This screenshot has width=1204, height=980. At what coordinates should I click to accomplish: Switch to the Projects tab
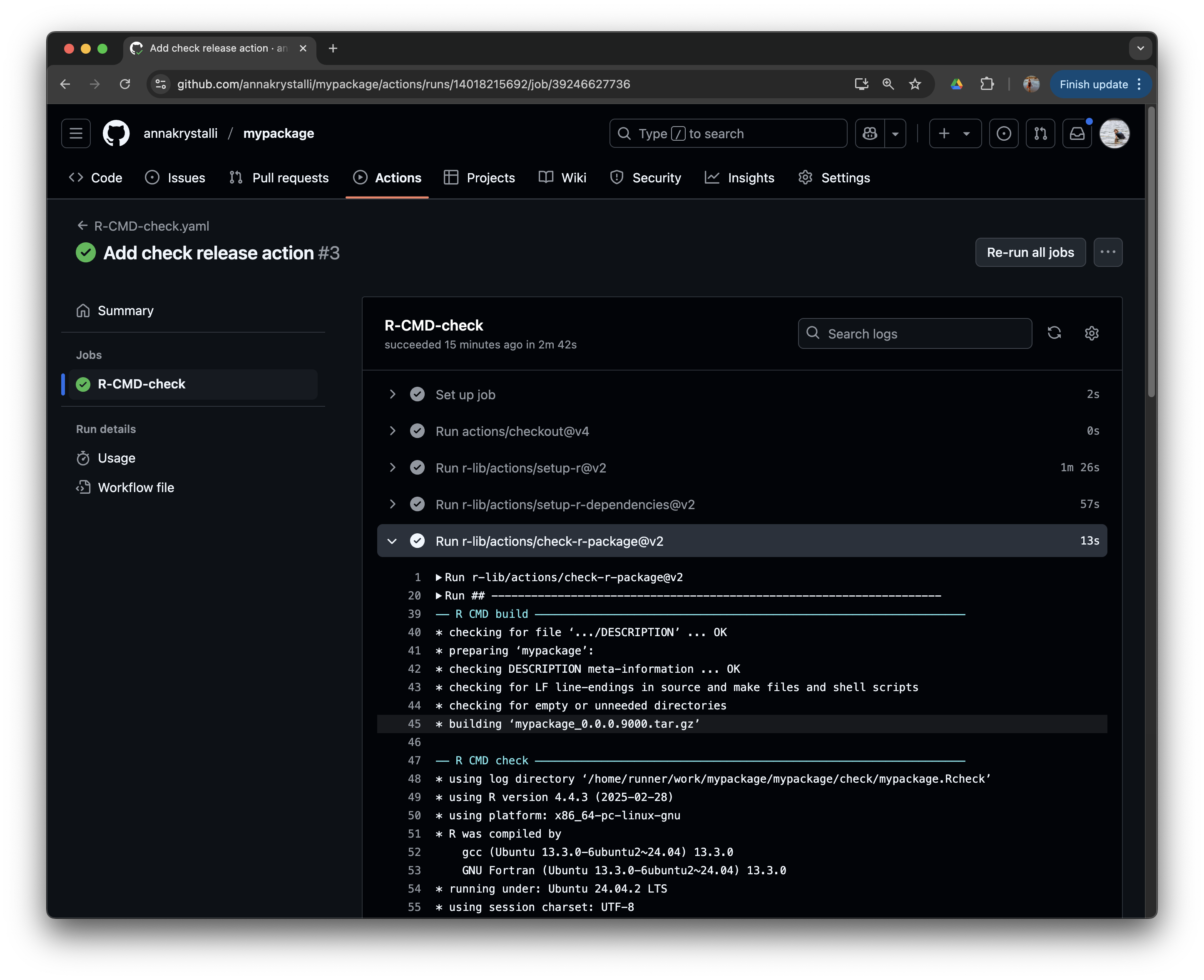pos(479,178)
